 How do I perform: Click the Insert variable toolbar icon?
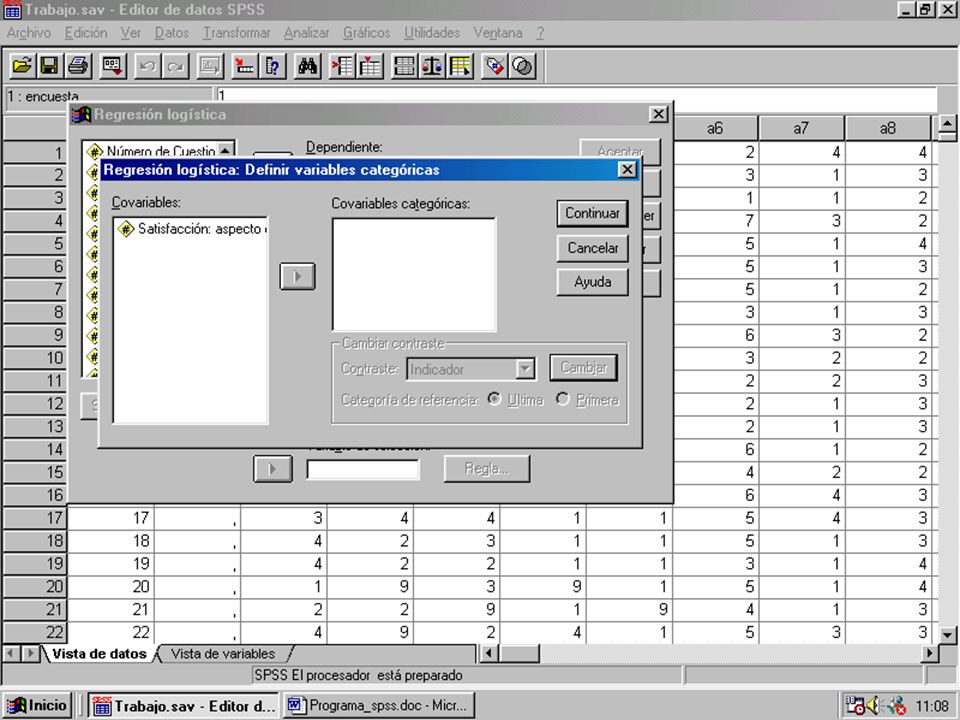click(370, 66)
